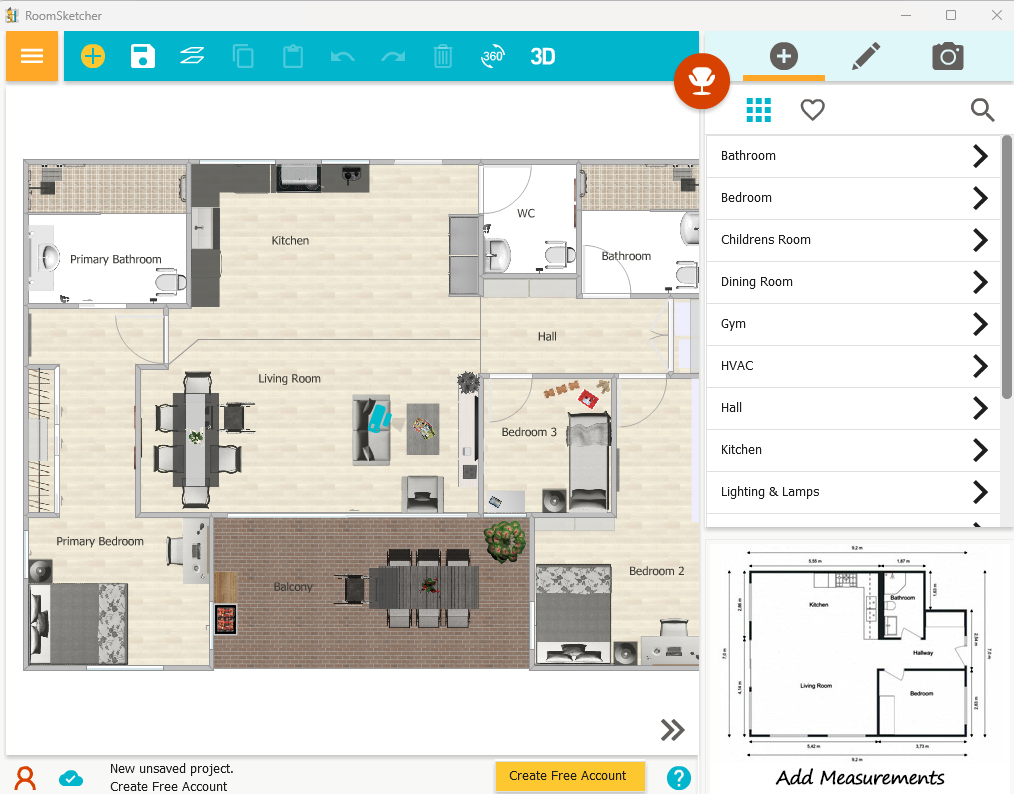Undo the last action
This screenshot has width=1014, height=794.
343,57
